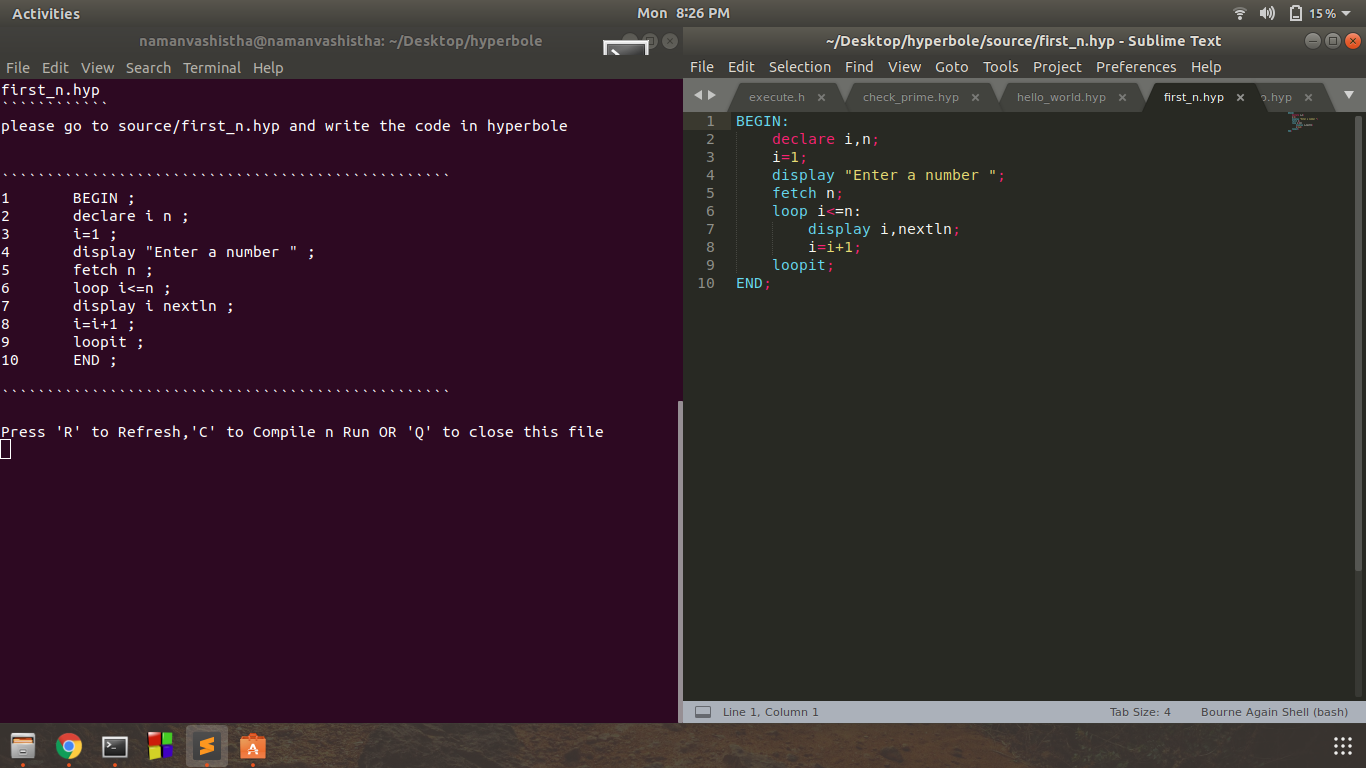This screenshot has height=768, width=1366.
Task: Click the terminal window vertical scrollbar
Action: 680,560
